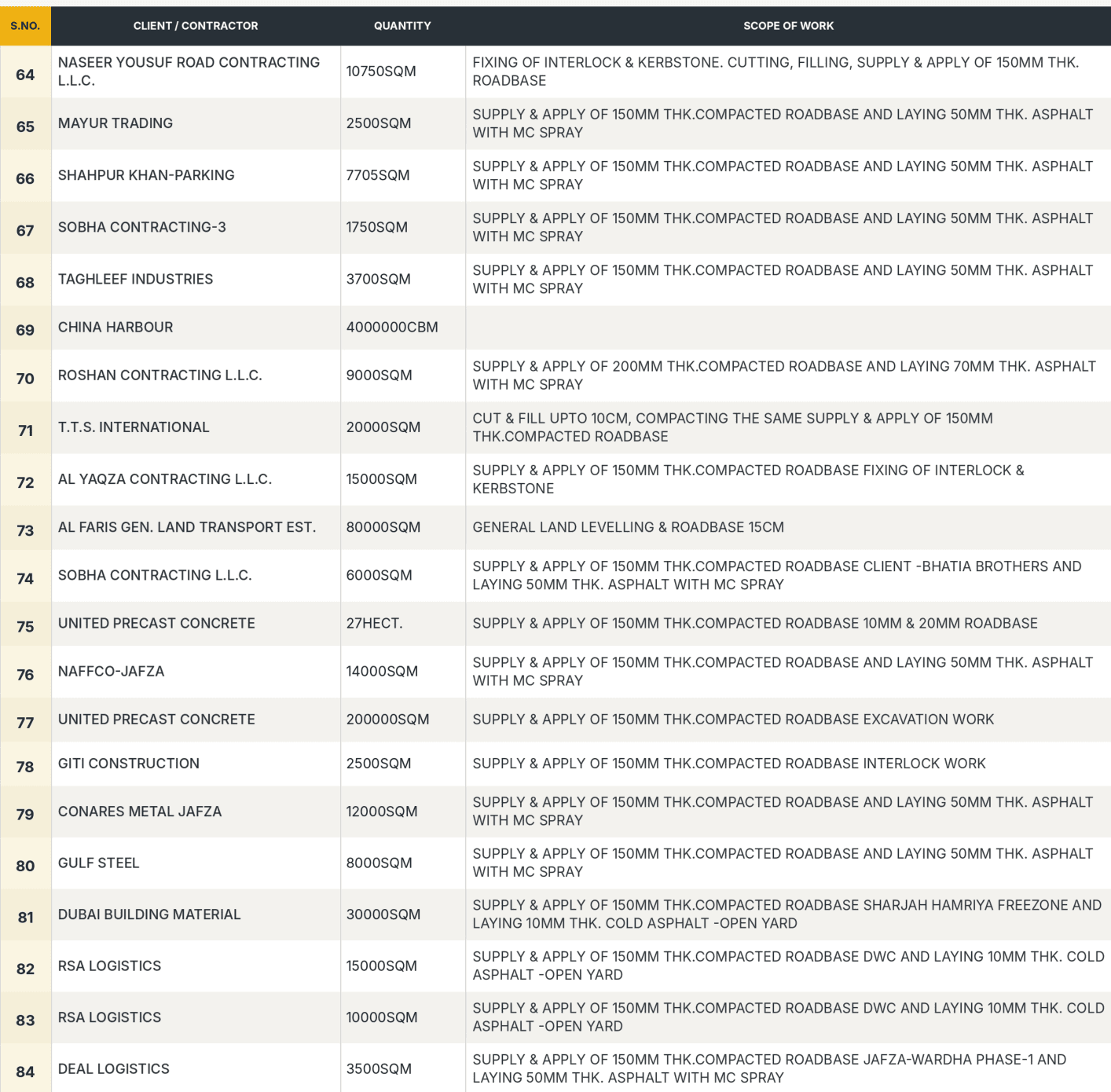This screenshot has width=1111, height=1092.
Task: Select the SCOPE OF WORK header
Action: 788,26
